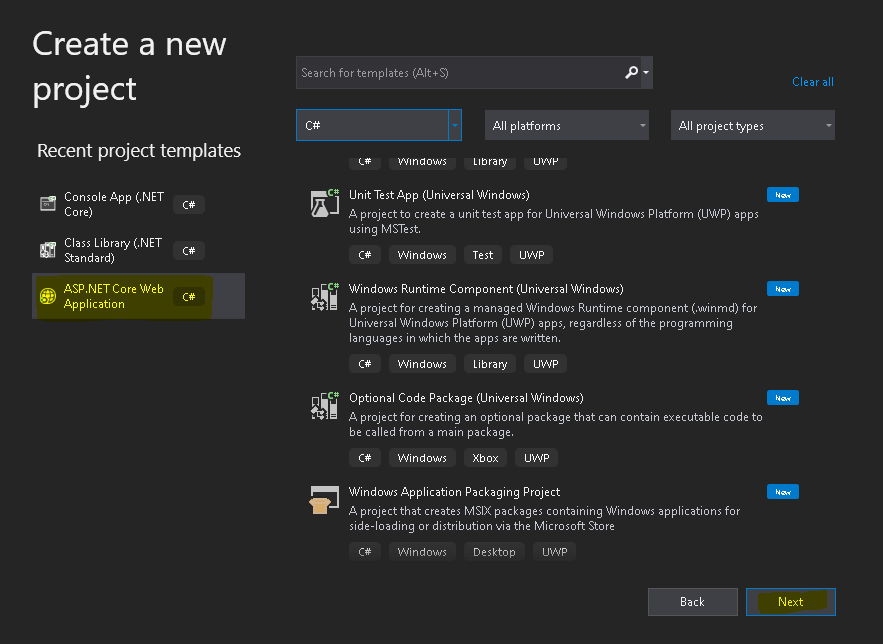The image size is (883, 644).
Task: Click the Unit Test App flask icon
Action: click(325, 203)
